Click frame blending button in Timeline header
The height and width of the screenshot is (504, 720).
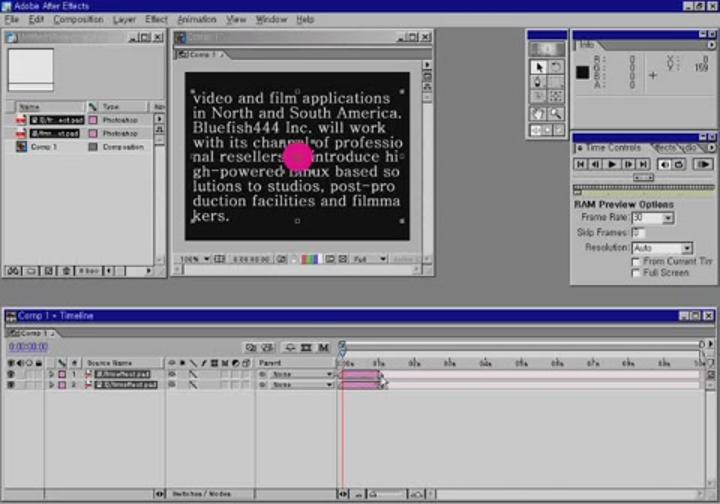pyautogui.click(x=306, y=347)
